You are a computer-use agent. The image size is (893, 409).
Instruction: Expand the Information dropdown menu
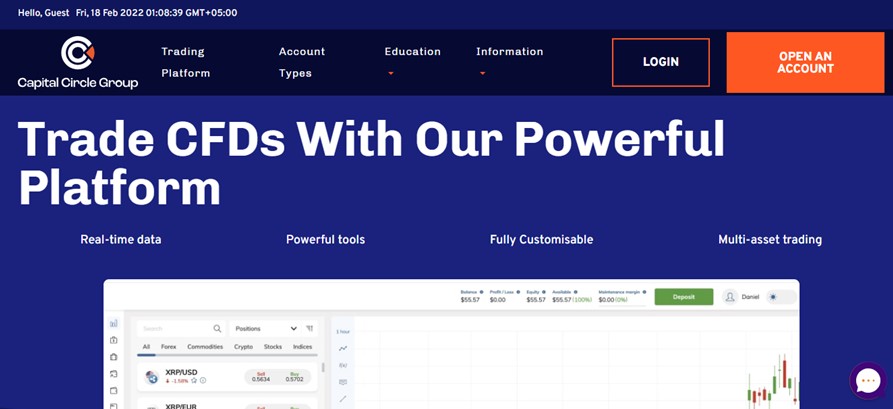tap(509, 61)
